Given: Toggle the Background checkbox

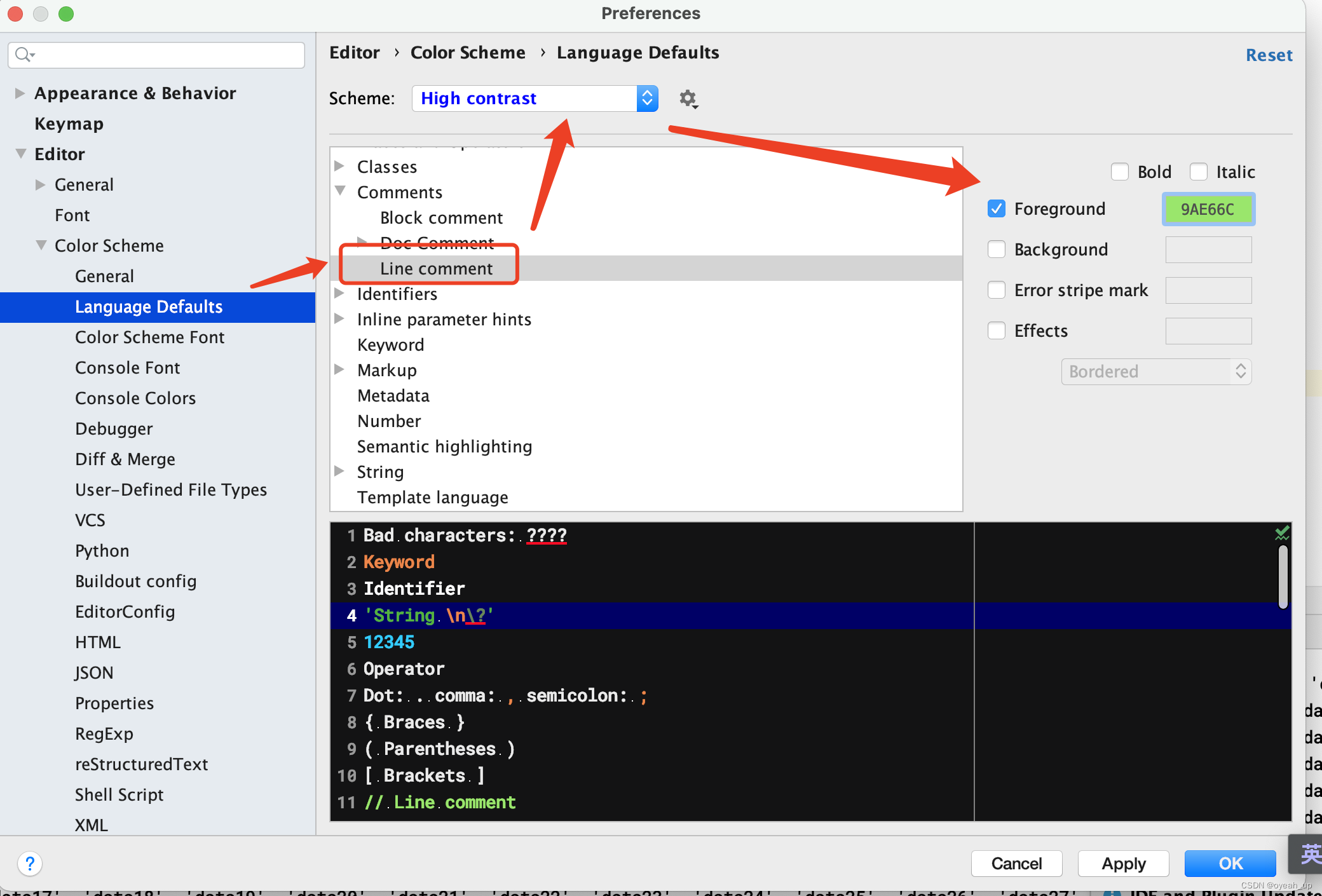Looking at the screenshot, I should 997,250.
